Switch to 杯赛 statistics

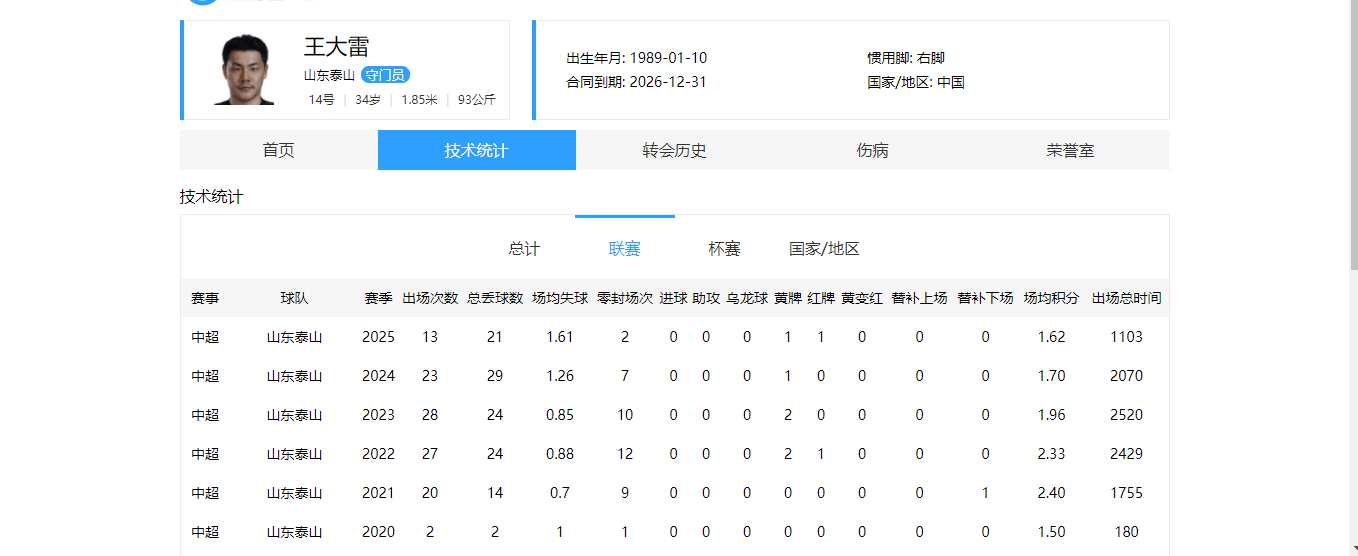[724, 249]
